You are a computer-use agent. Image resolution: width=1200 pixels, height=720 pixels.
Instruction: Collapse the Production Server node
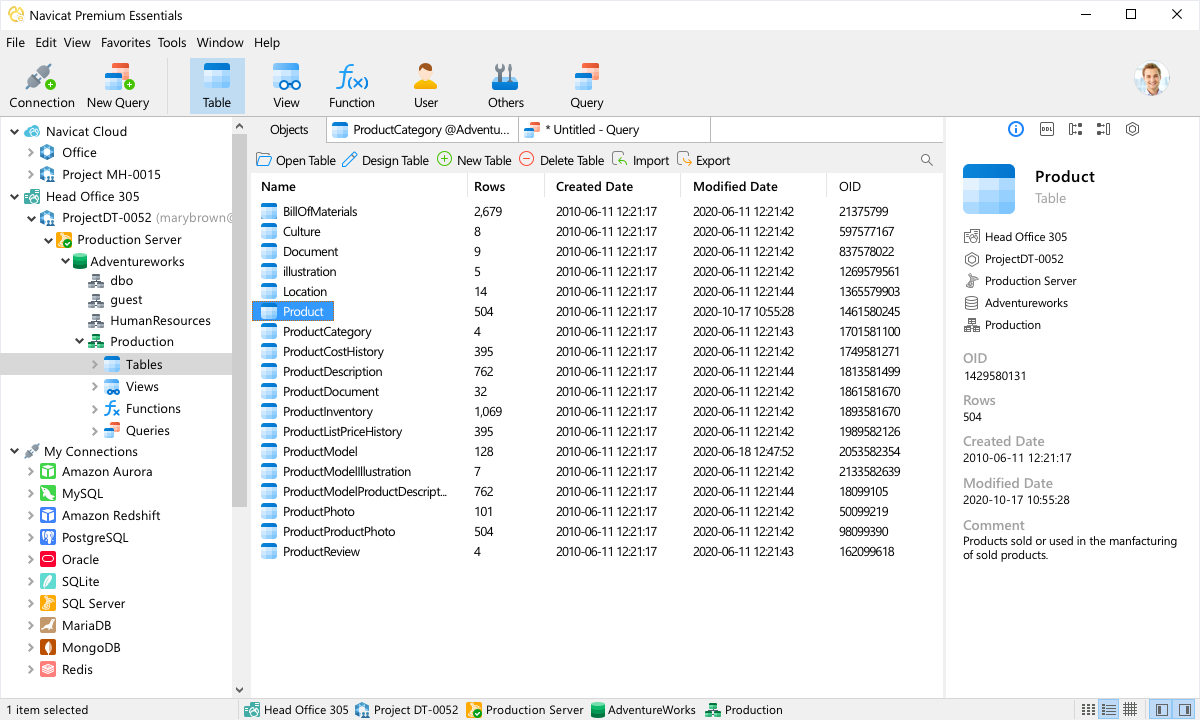(x=47, y=240)
